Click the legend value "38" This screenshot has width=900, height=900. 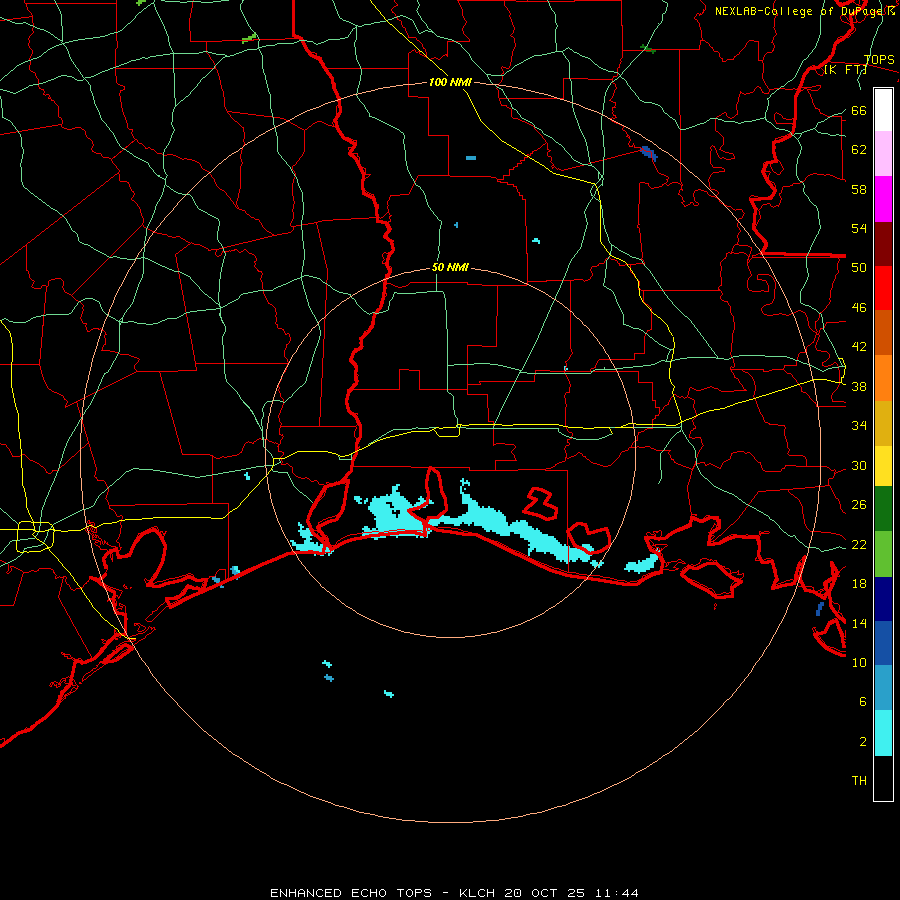coord(859,387)
